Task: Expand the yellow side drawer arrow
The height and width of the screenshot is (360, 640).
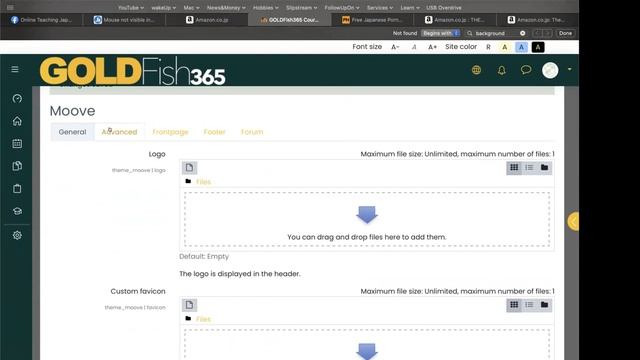Action: (x=573, y=222)
